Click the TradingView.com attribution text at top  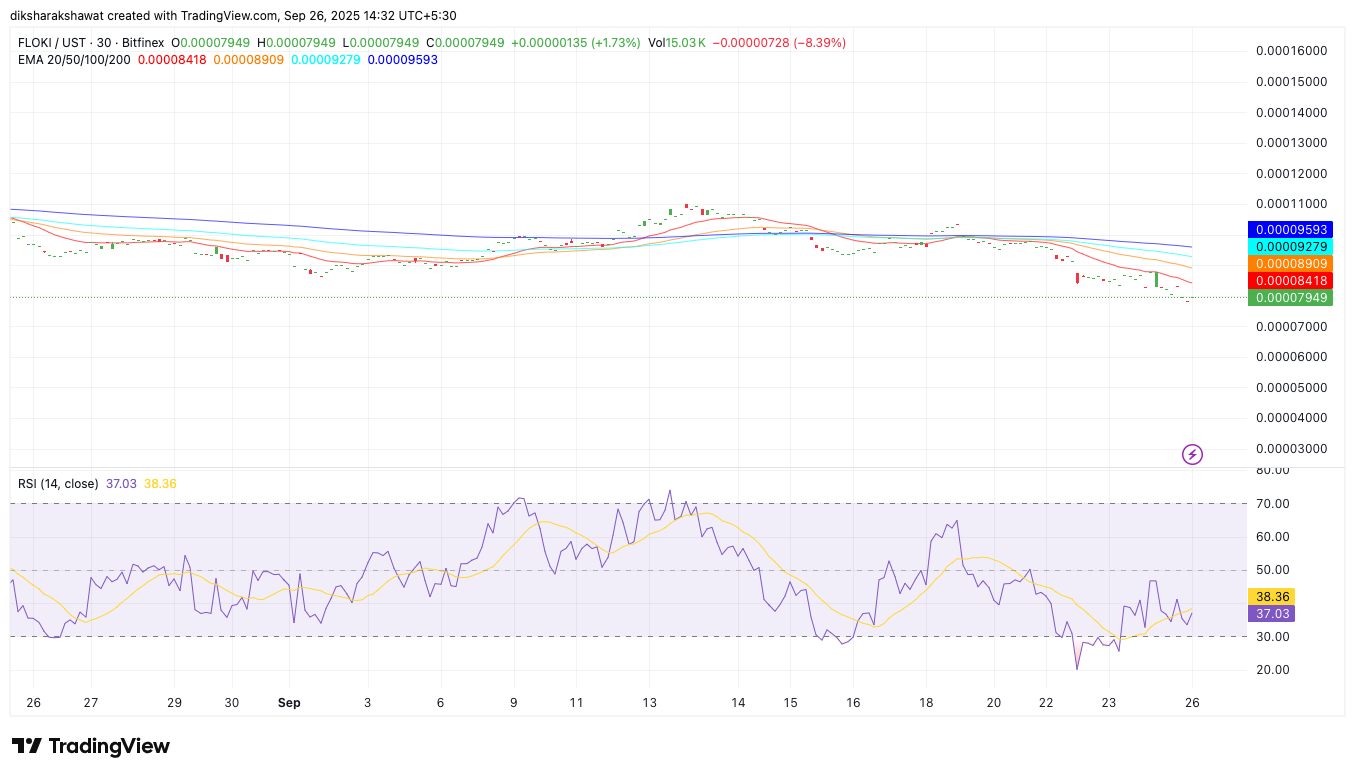(206, 16)
